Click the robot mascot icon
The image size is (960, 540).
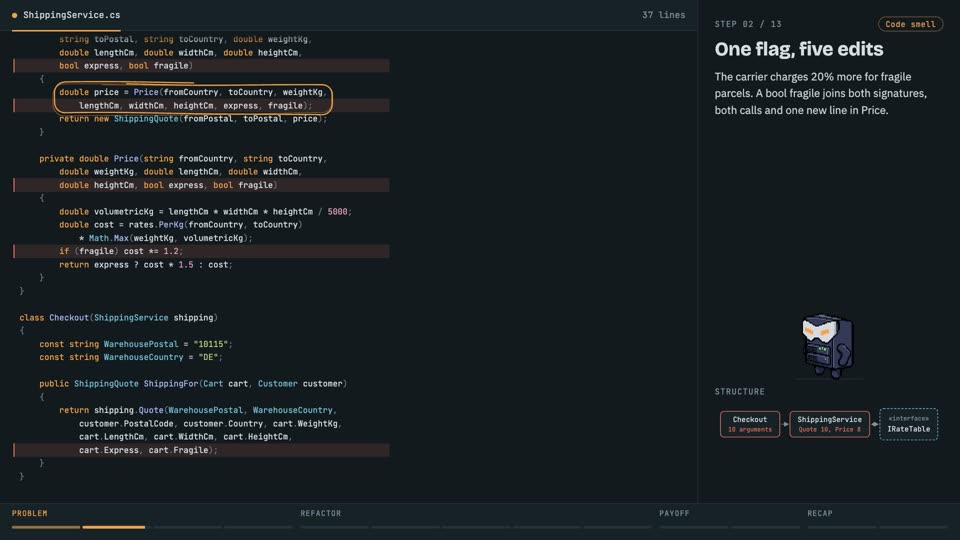pyautogui.click(x=828, y=346)
